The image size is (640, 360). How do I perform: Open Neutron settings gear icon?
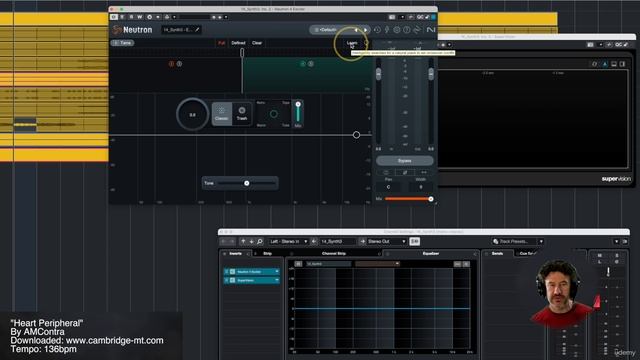point(397,30)
